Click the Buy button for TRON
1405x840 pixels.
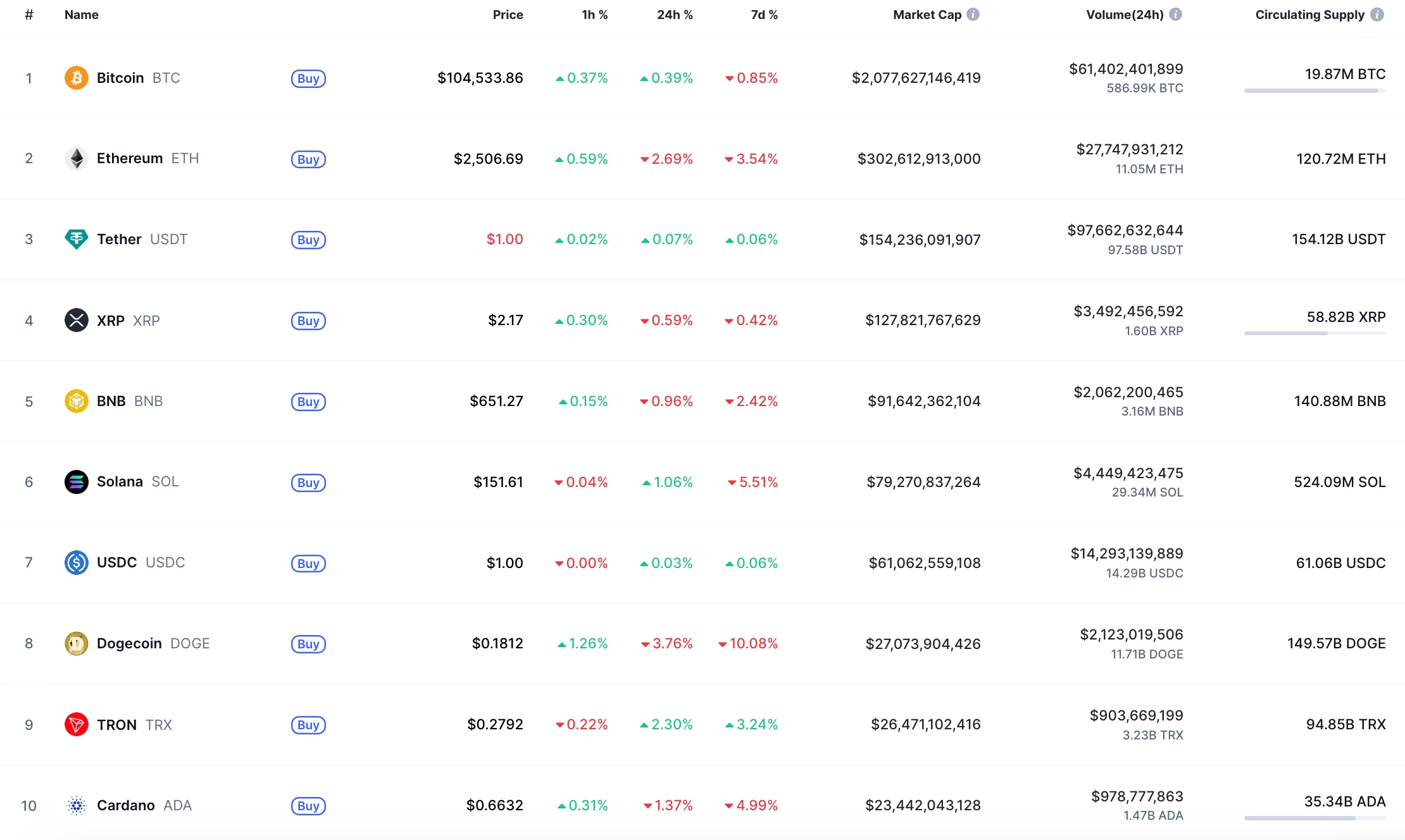[x=308, y=725]
